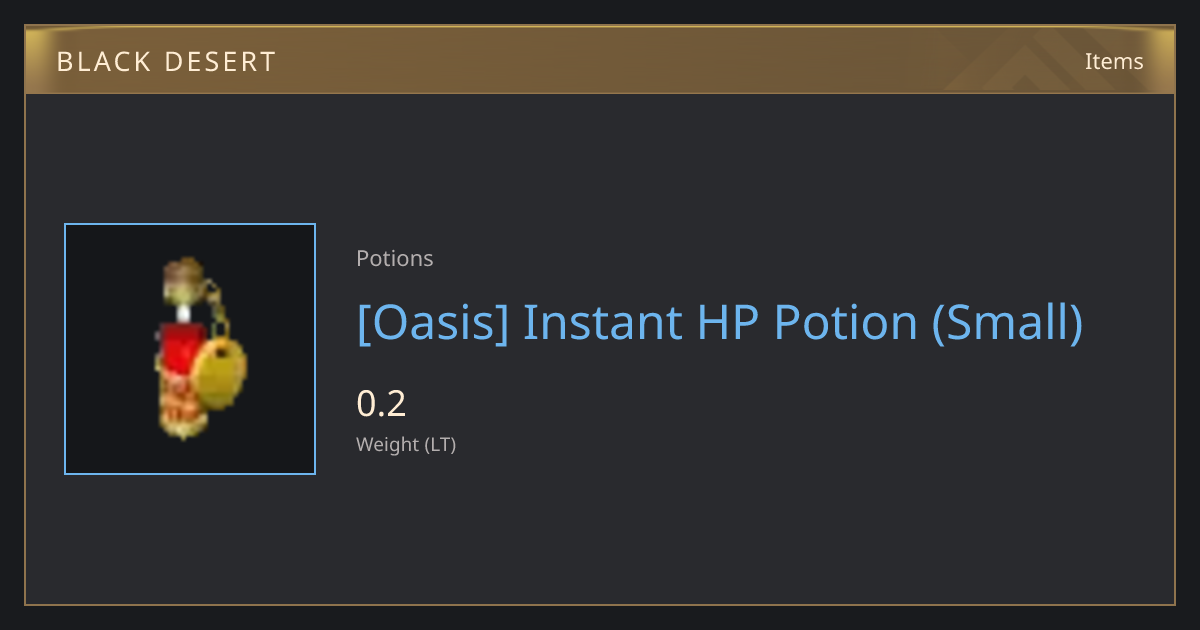Screen dimensions: 1200x630
Task: Click the Weight (LT) label
Action: tap(406, 445)
